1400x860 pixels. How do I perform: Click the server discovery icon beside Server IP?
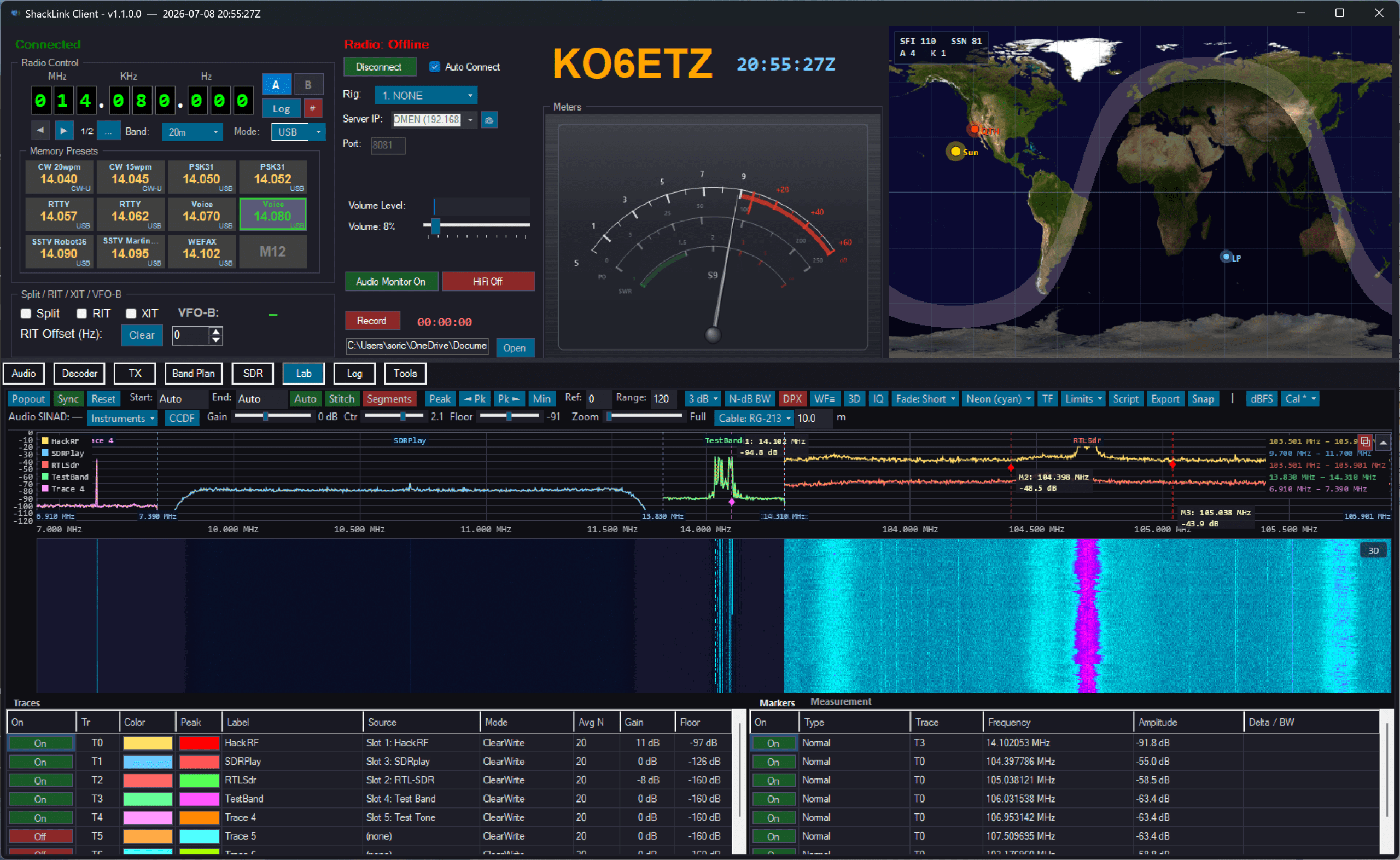[489, 120]
